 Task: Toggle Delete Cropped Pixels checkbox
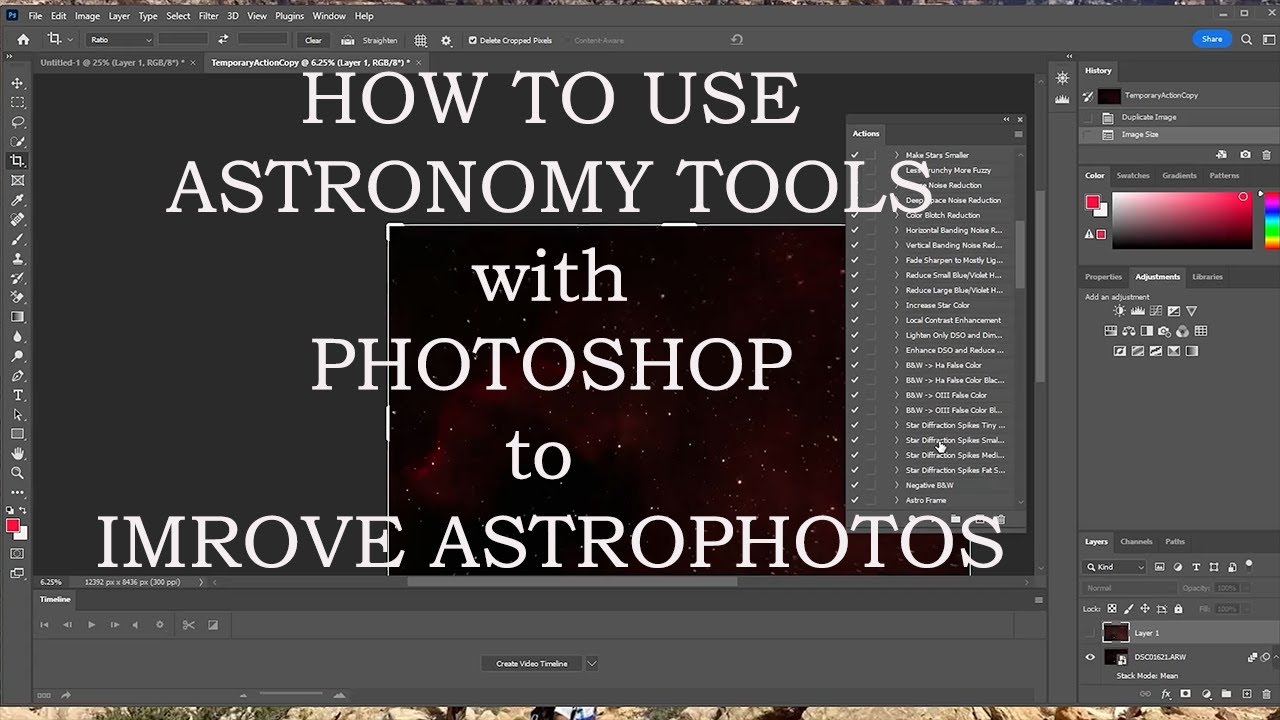click(x=473, y=40)
